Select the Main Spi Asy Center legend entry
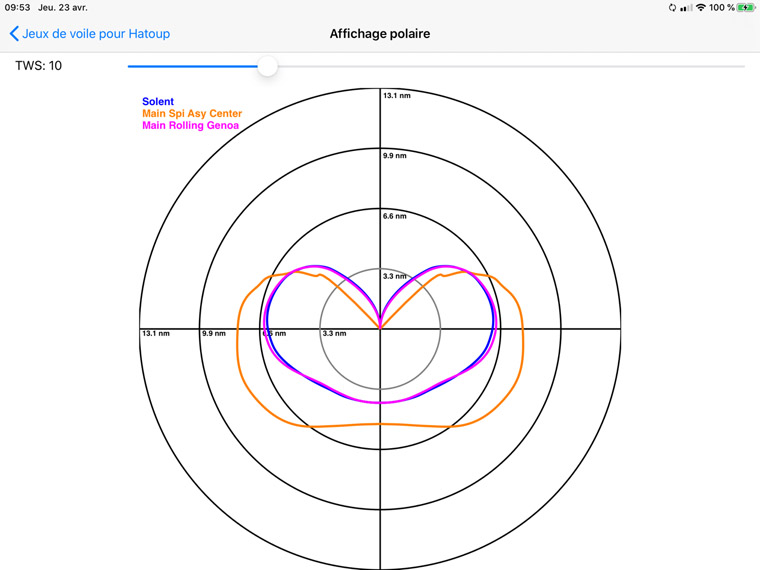The height and width of the screenshot is (570, 760). (x=192, y=114)
